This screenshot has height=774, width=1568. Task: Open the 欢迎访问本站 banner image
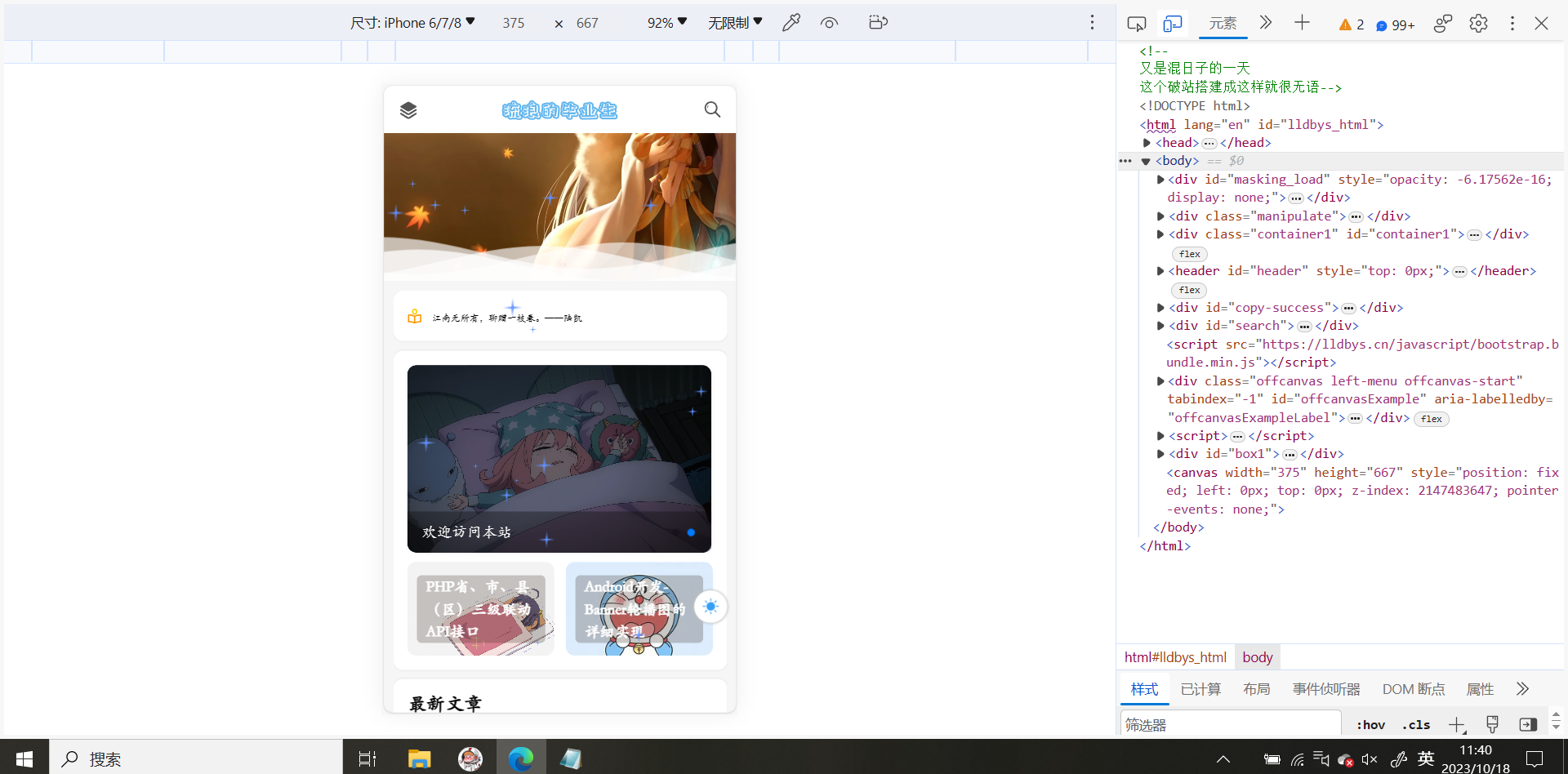pyautogui.click(x=559, y=458)
